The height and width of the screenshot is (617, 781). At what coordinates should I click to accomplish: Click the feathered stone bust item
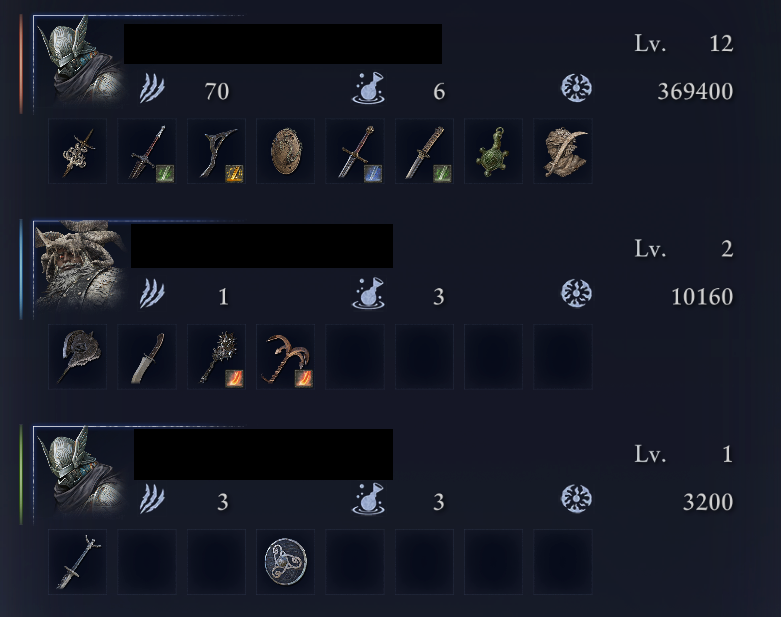[563, 151]
